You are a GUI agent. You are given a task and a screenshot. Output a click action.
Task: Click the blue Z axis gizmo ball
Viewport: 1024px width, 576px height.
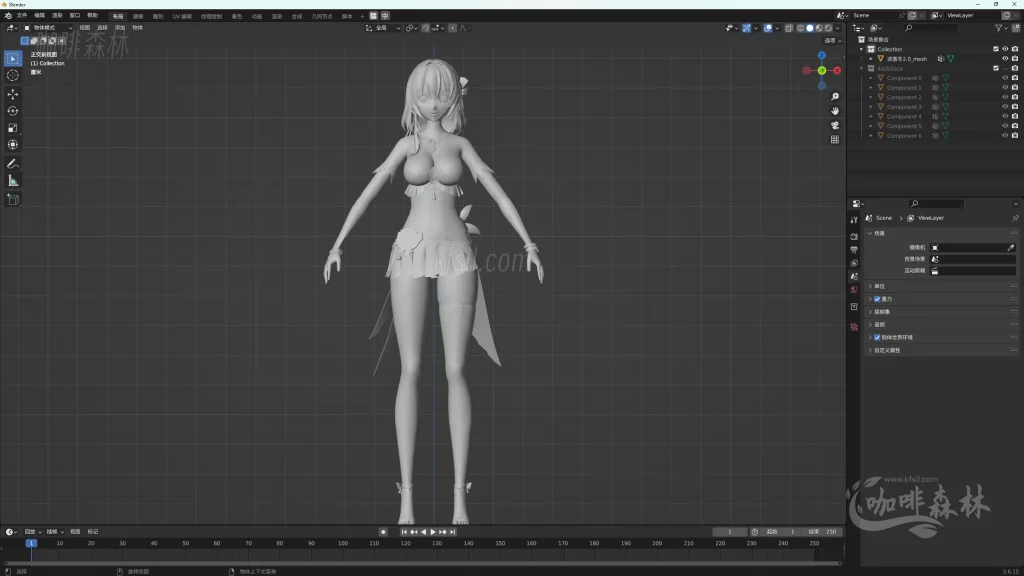click(822, 56)
